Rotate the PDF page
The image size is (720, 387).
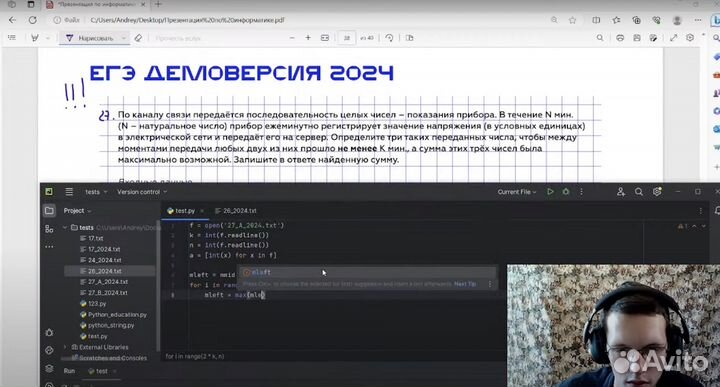click(x=389, y=38)
